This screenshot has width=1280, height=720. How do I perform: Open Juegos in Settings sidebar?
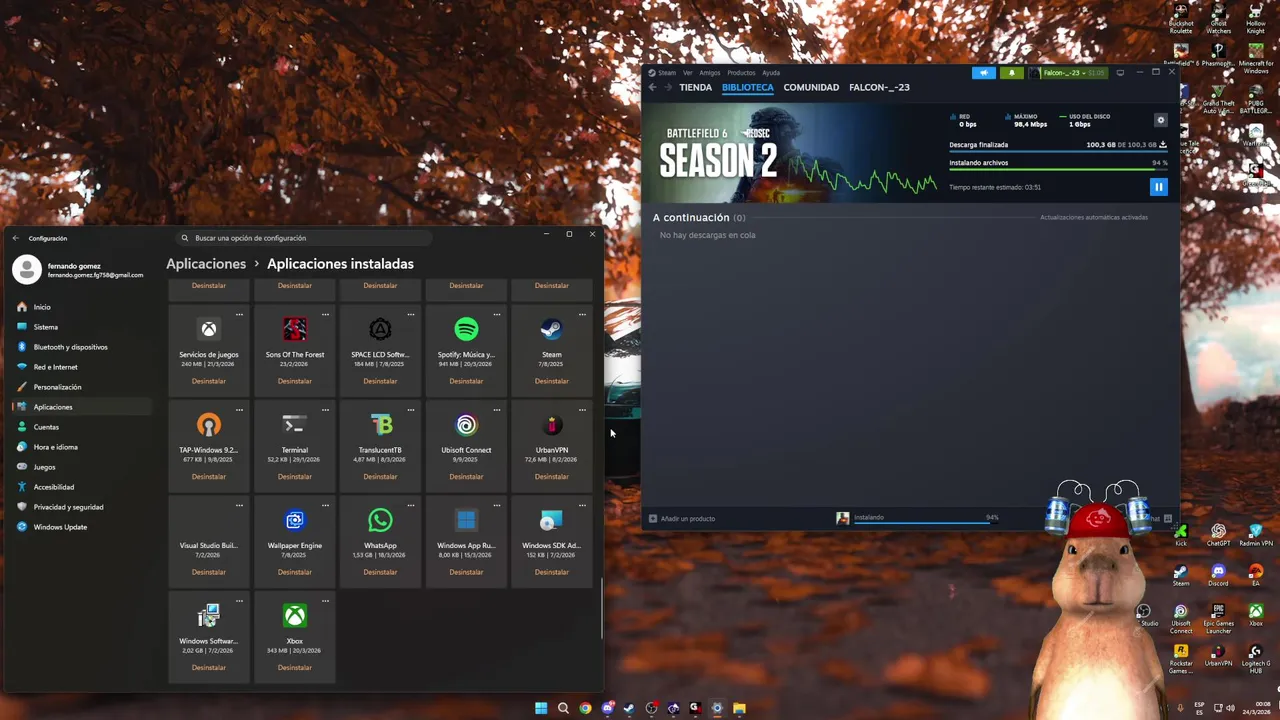tap(83, 467)
